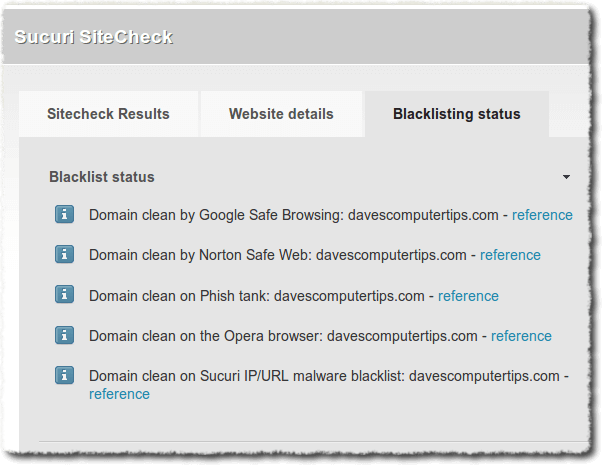Follow the Phish tank reference link
This screenshot has width=603, height=466.
point(468,296)
